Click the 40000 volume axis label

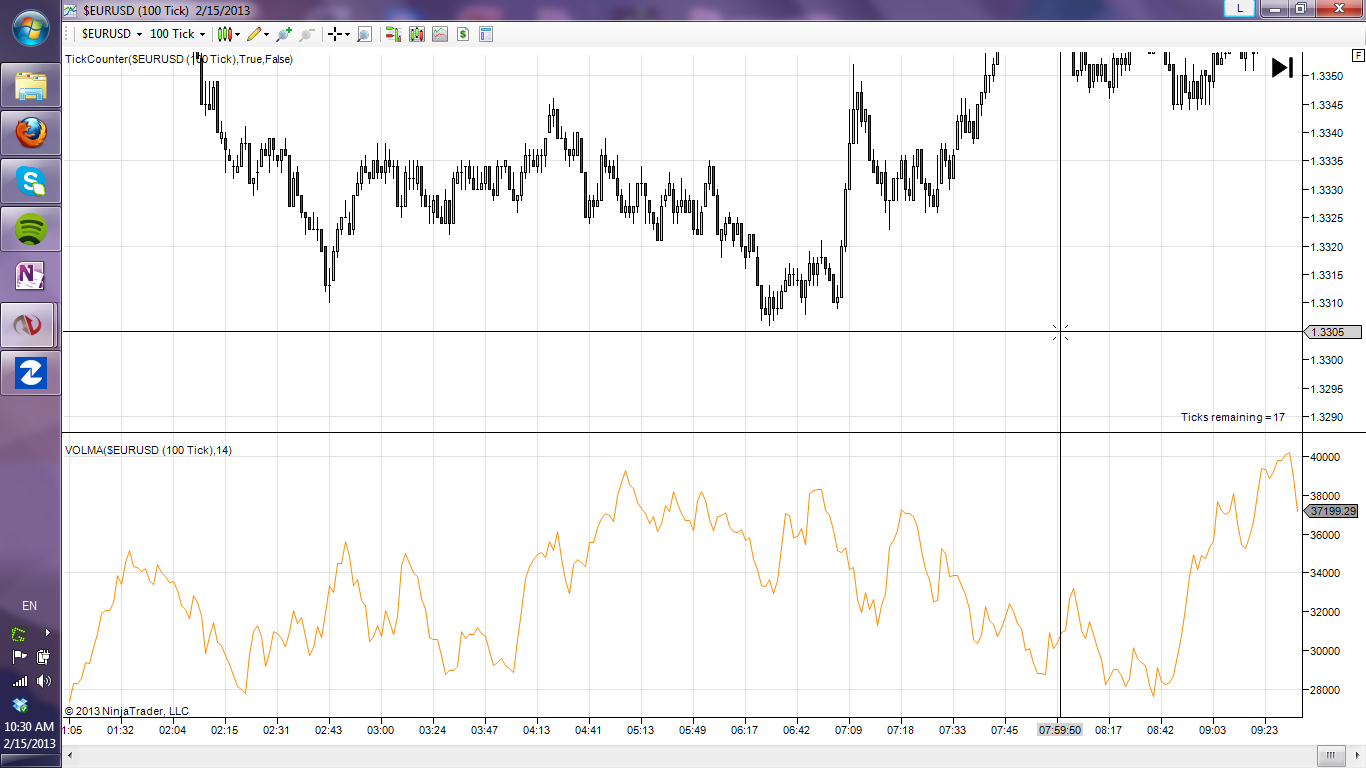click(x=1326, y=457)
